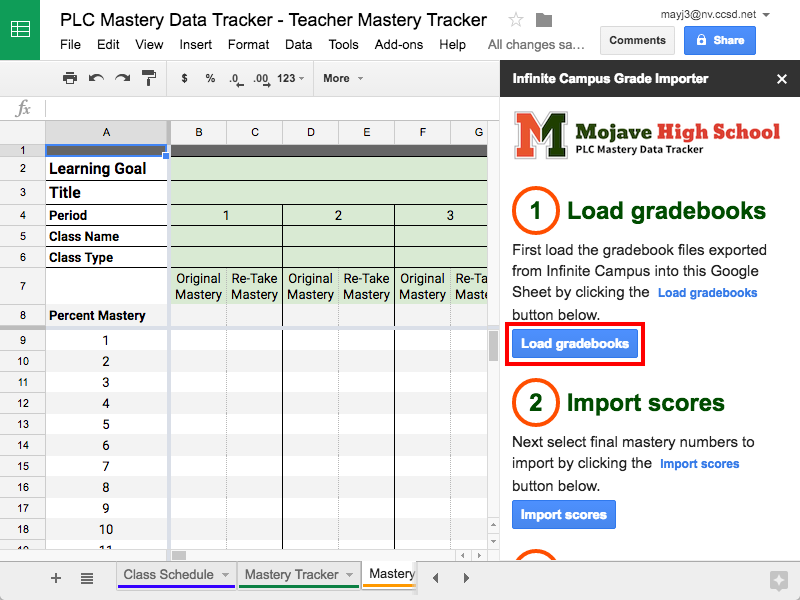Click the Import scores button
Screen dimensions: 800x600
[564, 514]
